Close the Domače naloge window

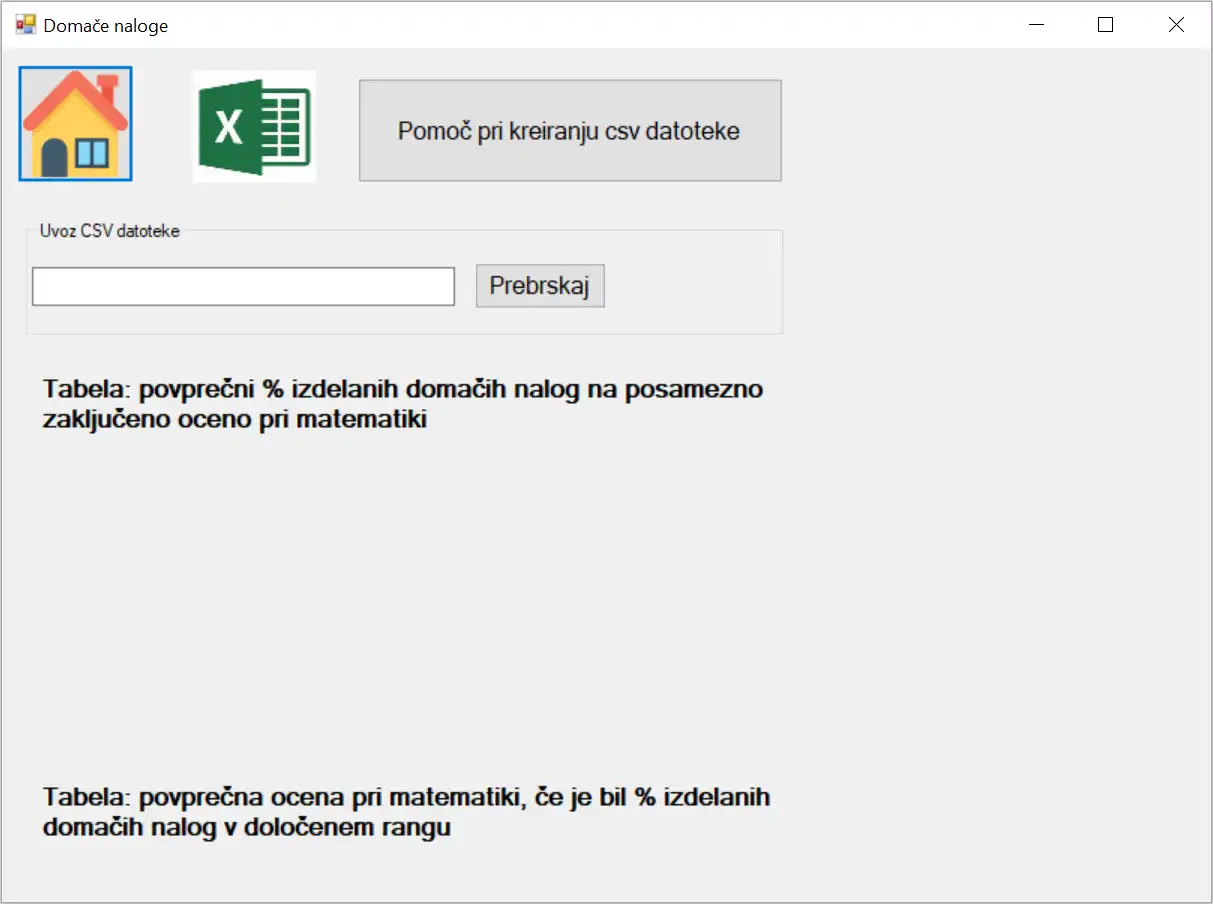point(1176,25)
